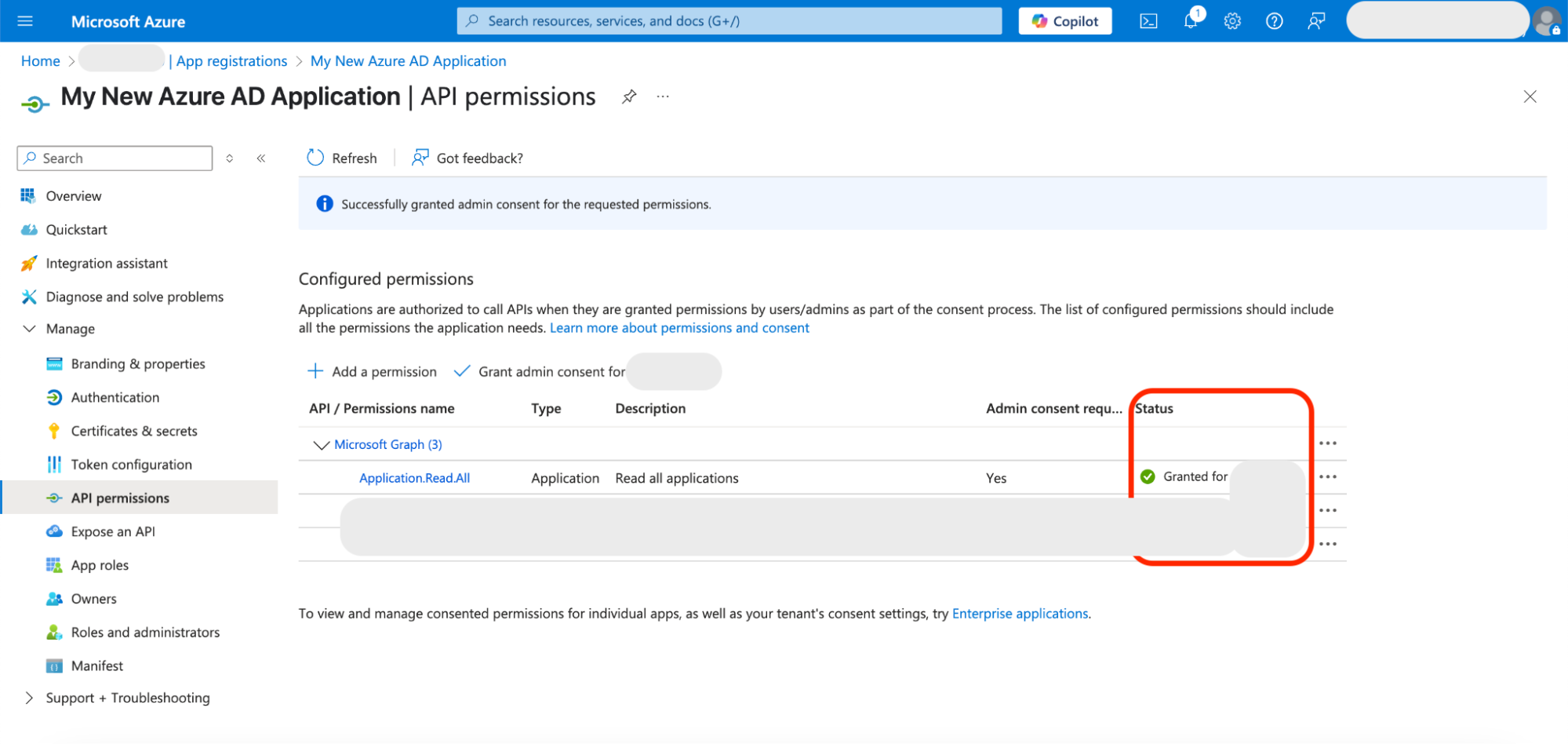The height and width of the screenshot is (744, 1568).
Task: Click the Integration assistant rocket icon
Action: (29, 263)
